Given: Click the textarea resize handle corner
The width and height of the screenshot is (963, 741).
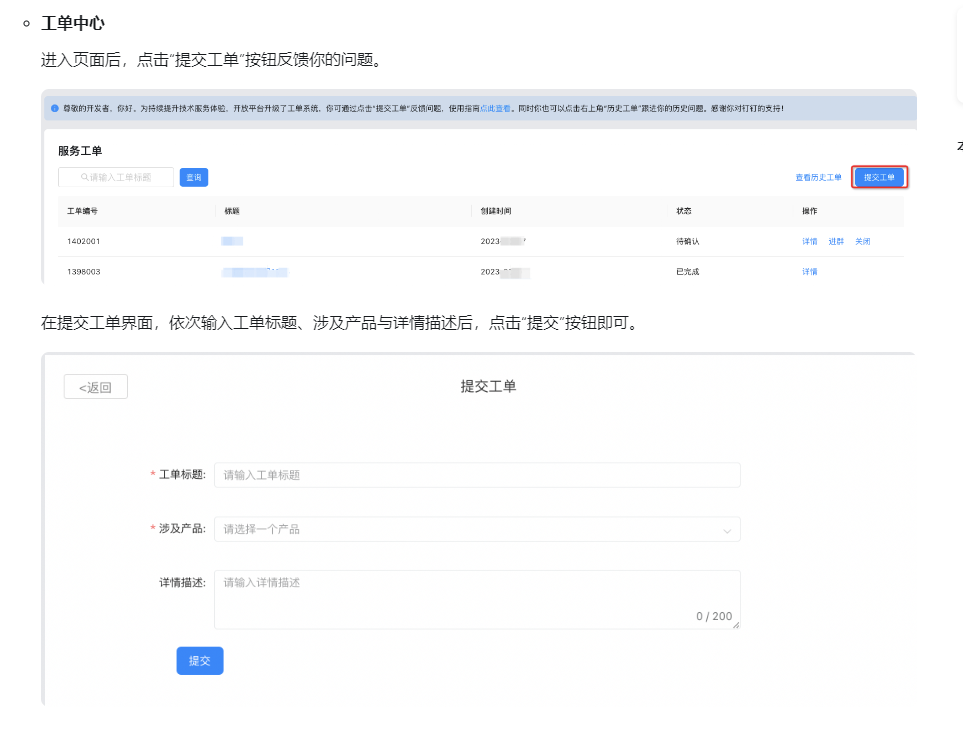Looking at the screenshot, I should 736,625.
